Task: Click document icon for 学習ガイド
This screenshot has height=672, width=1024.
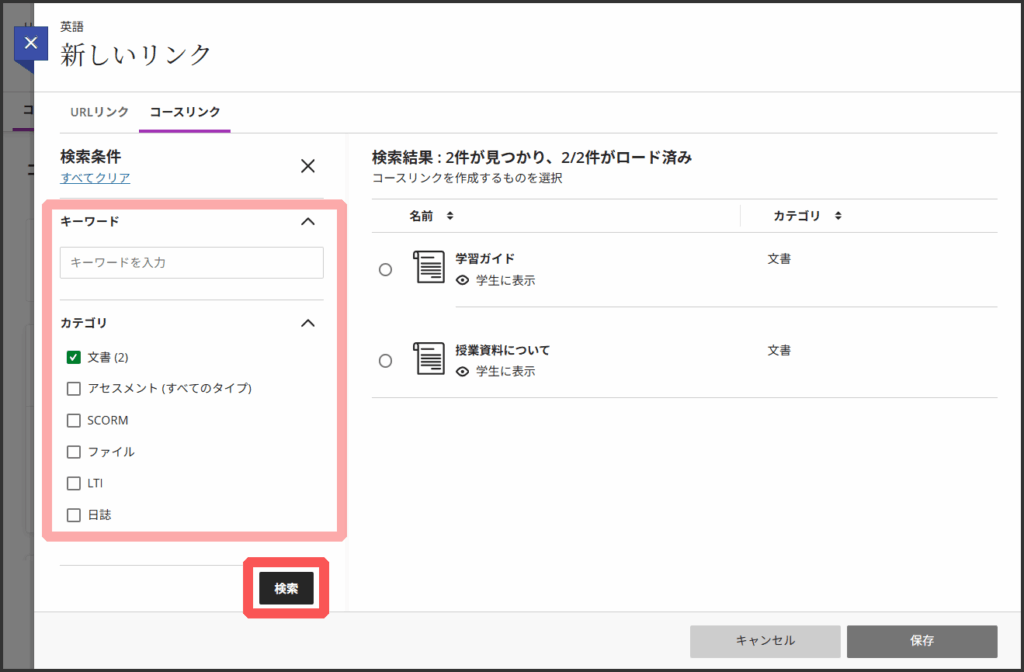Action: tap(429, 267)
